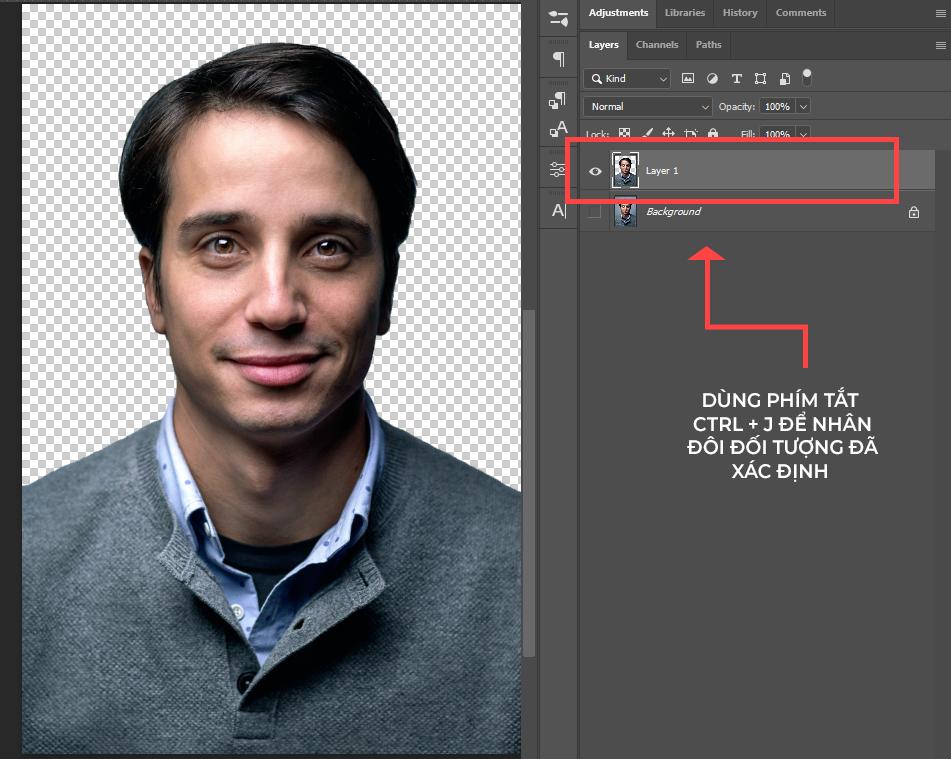
Task: Hide Layer 1 visibility
Action: coord(595,171)
